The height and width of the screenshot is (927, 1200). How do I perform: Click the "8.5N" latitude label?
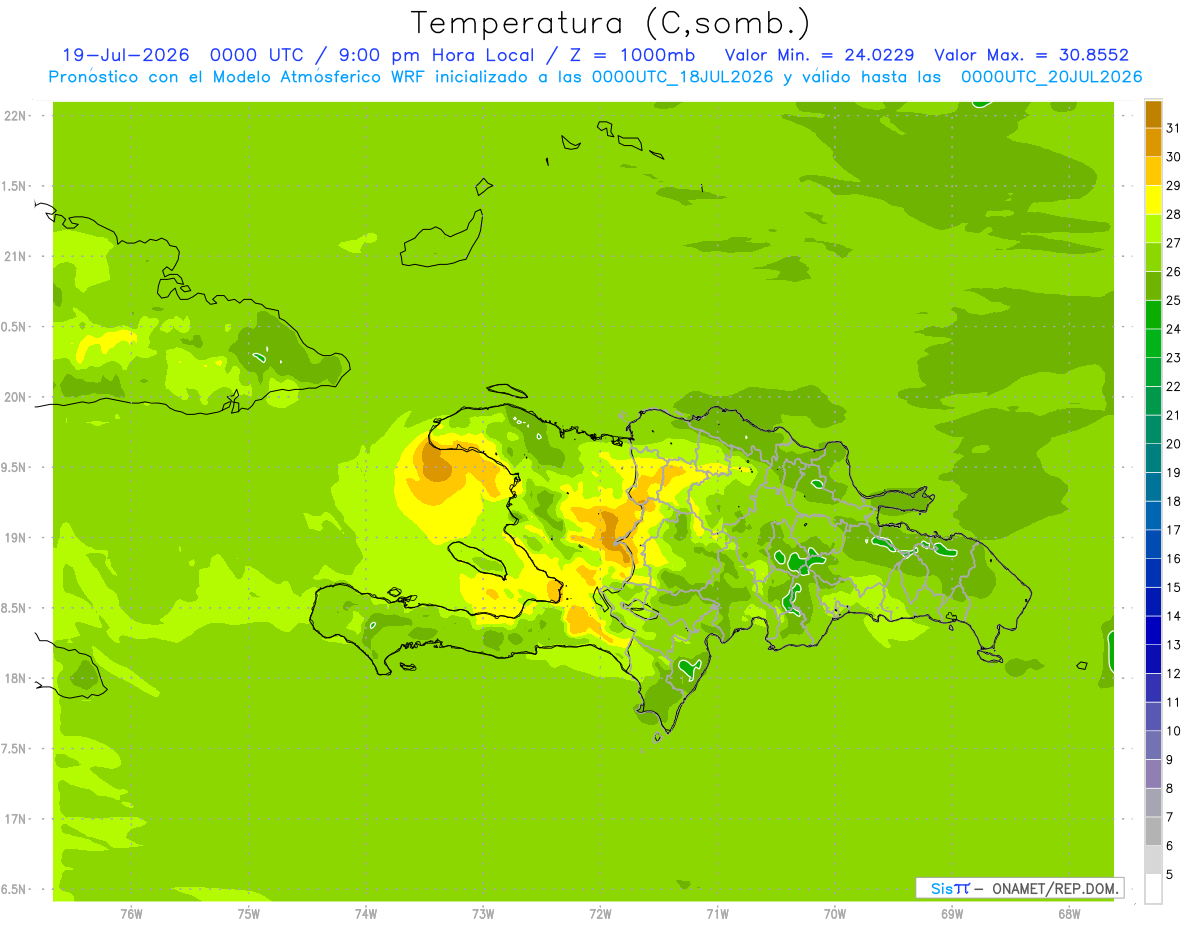pyautogui.click(x=15, y=608)
